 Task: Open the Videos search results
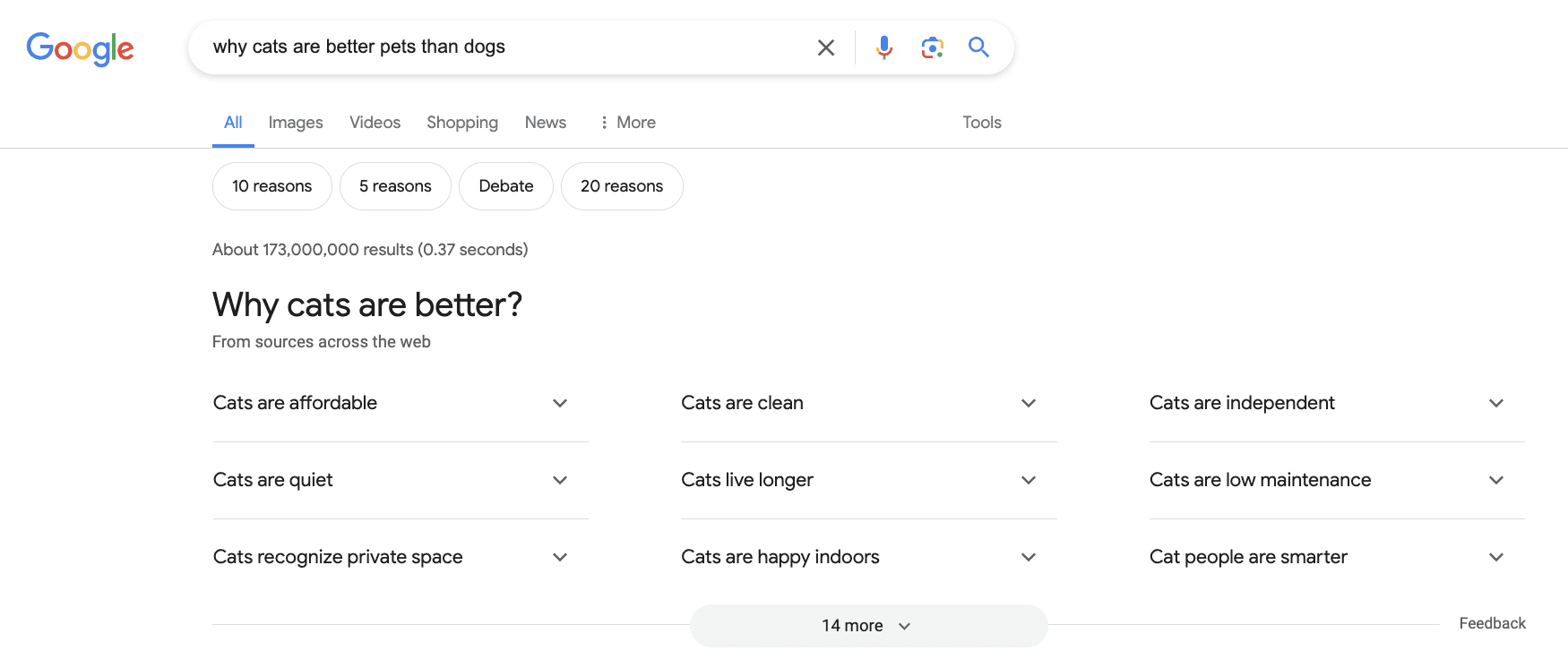(375, 122)
